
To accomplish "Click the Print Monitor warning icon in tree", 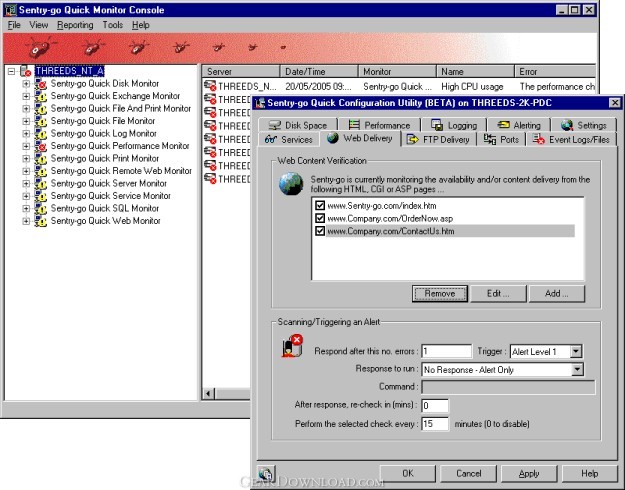I will (40, 159).
